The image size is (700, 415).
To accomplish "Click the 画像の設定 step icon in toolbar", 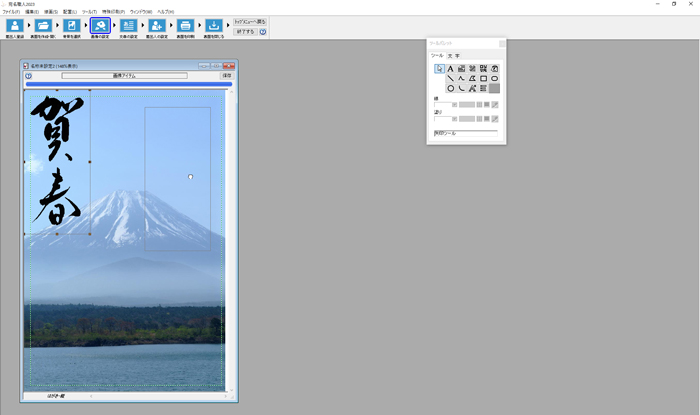I will coord(100,27).
